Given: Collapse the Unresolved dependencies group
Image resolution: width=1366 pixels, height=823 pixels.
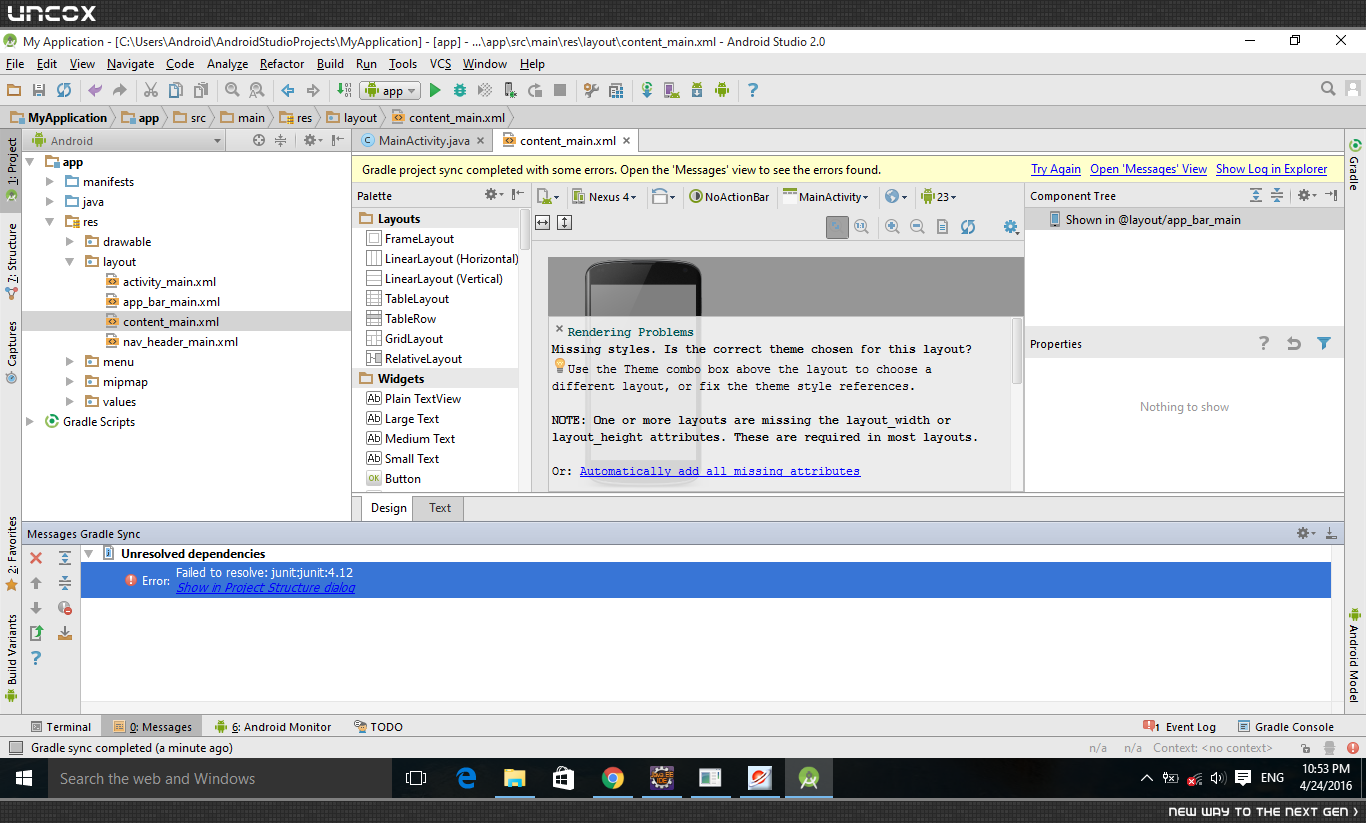Looking at the screenshot, I should pos(88,553).
